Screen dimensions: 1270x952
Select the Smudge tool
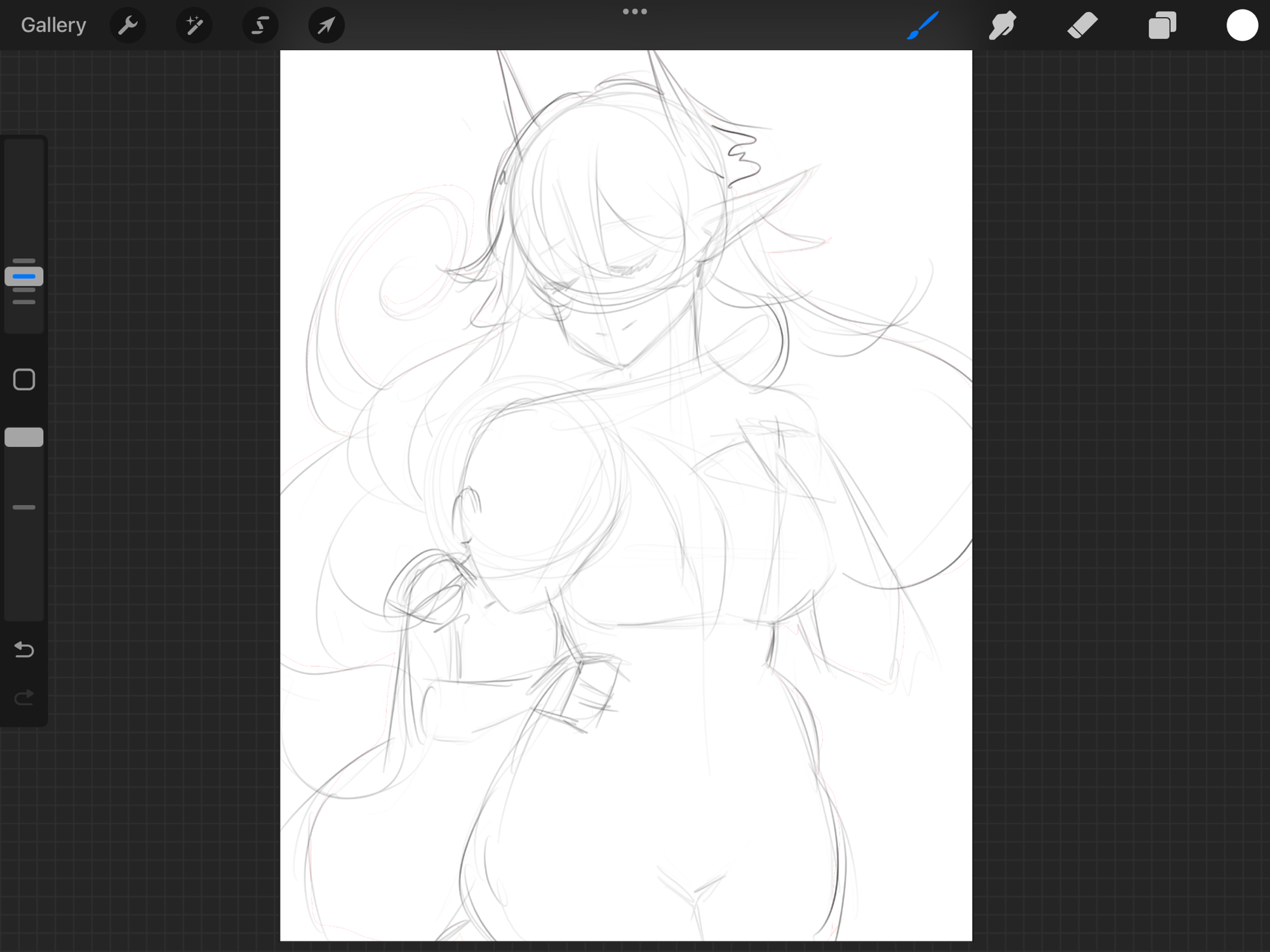1003,25
